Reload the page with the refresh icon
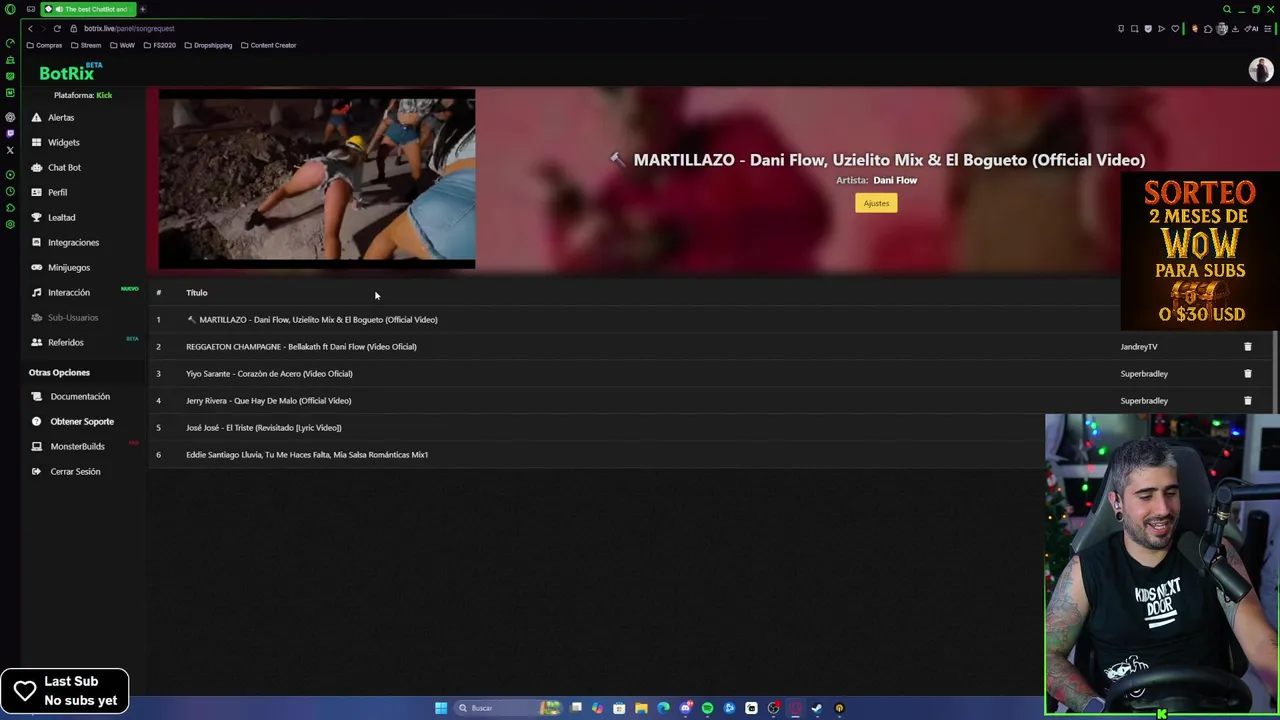The image size is (1280, 720). pyautogui.click(x=57, y=28)
